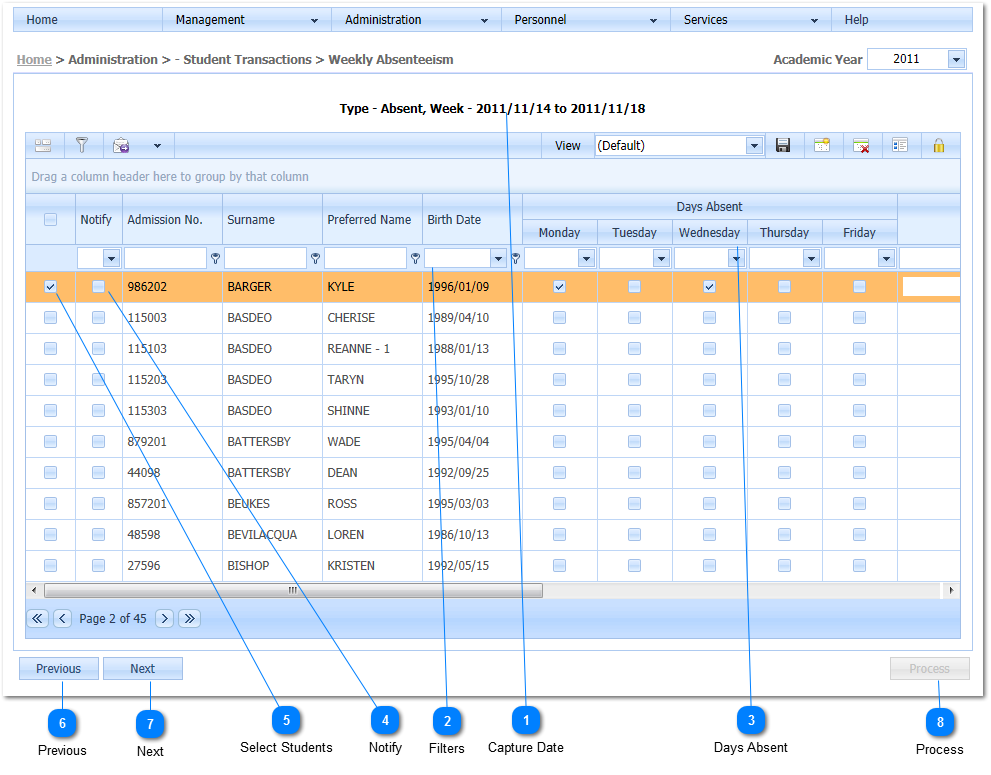Screen dimensions: 991x775
Task: Click the save view floppy disk icon
Action: 783,145
